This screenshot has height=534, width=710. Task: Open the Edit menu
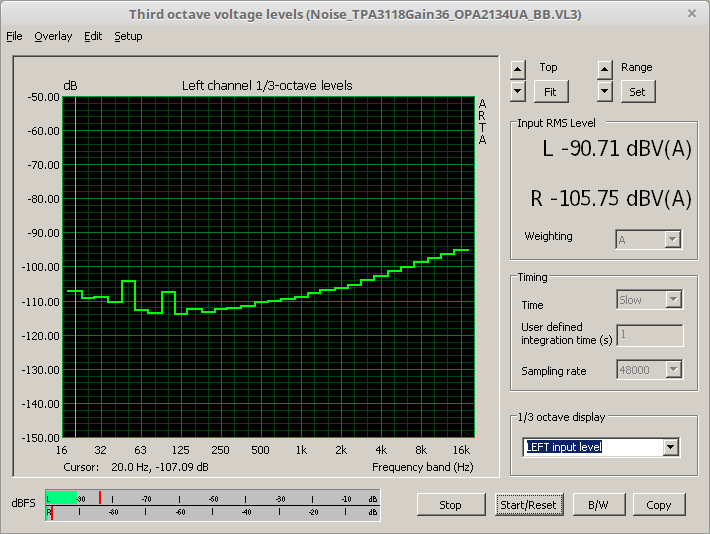point(93,36)
